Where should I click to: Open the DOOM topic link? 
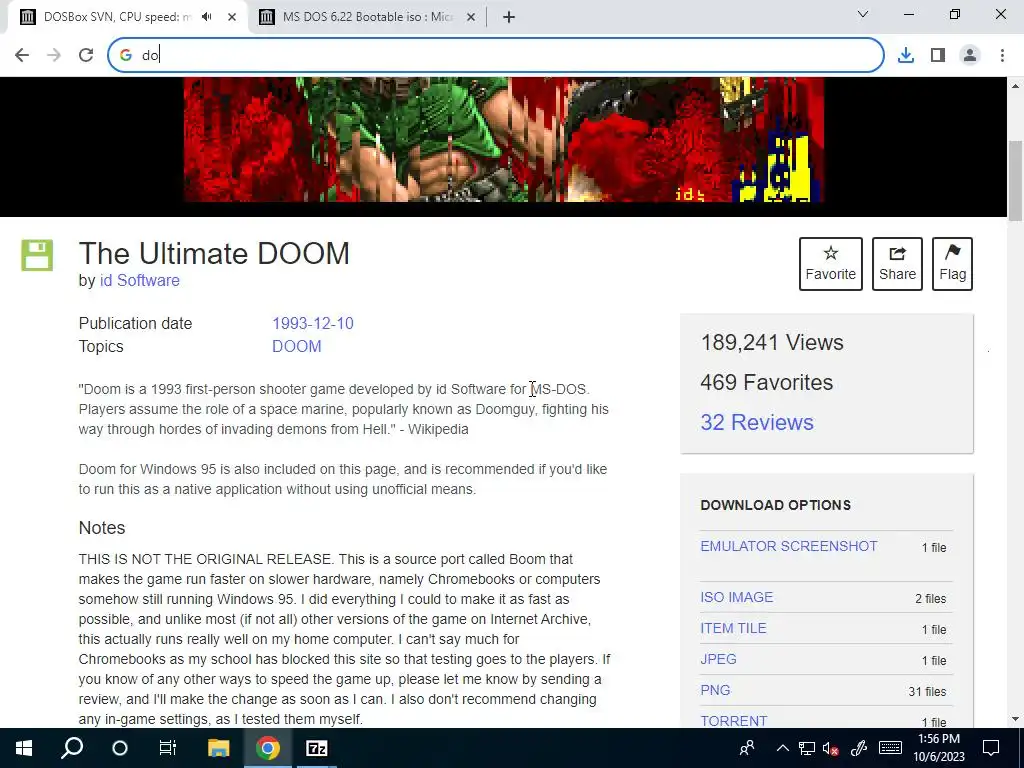pyautogui.click(x=296, y=346)
